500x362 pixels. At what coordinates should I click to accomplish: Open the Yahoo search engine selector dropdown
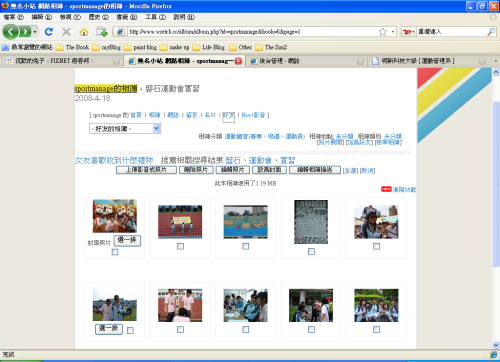pos(409,32)
